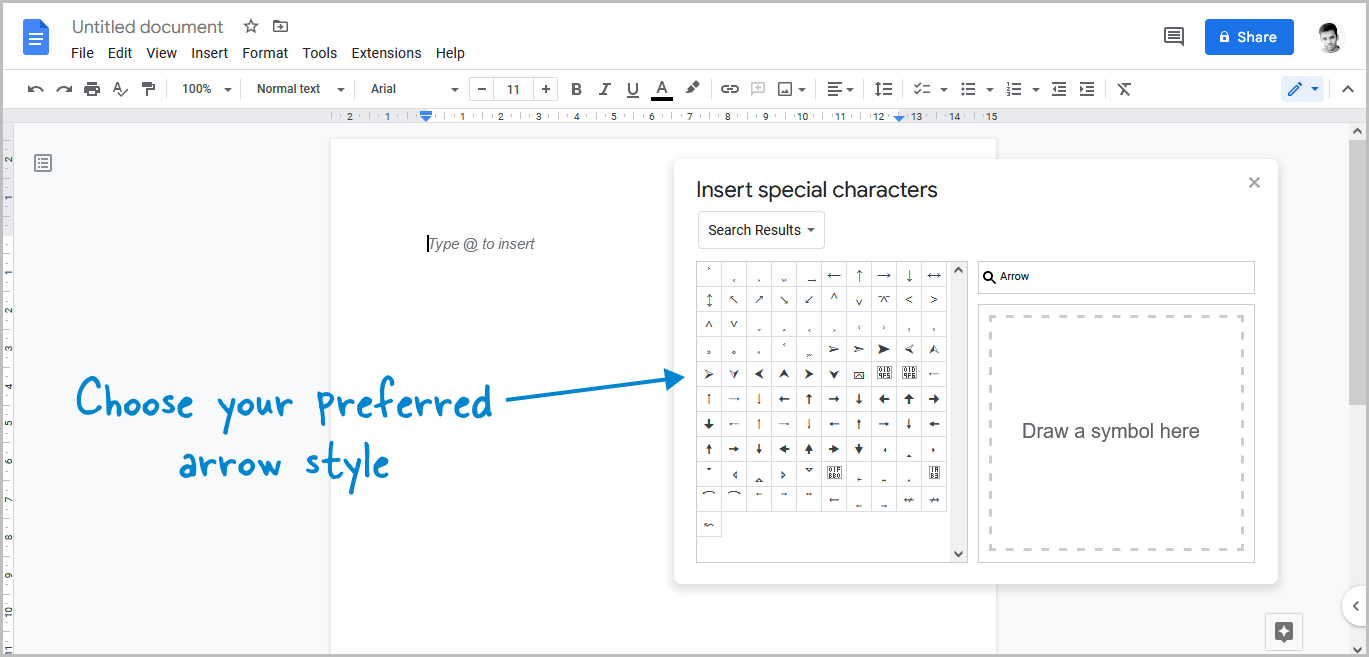The height and width of the screenshot is (657, 1369).
Task: Toggle bold formatting
Action: pyautogui.click(x=576, y=88)
